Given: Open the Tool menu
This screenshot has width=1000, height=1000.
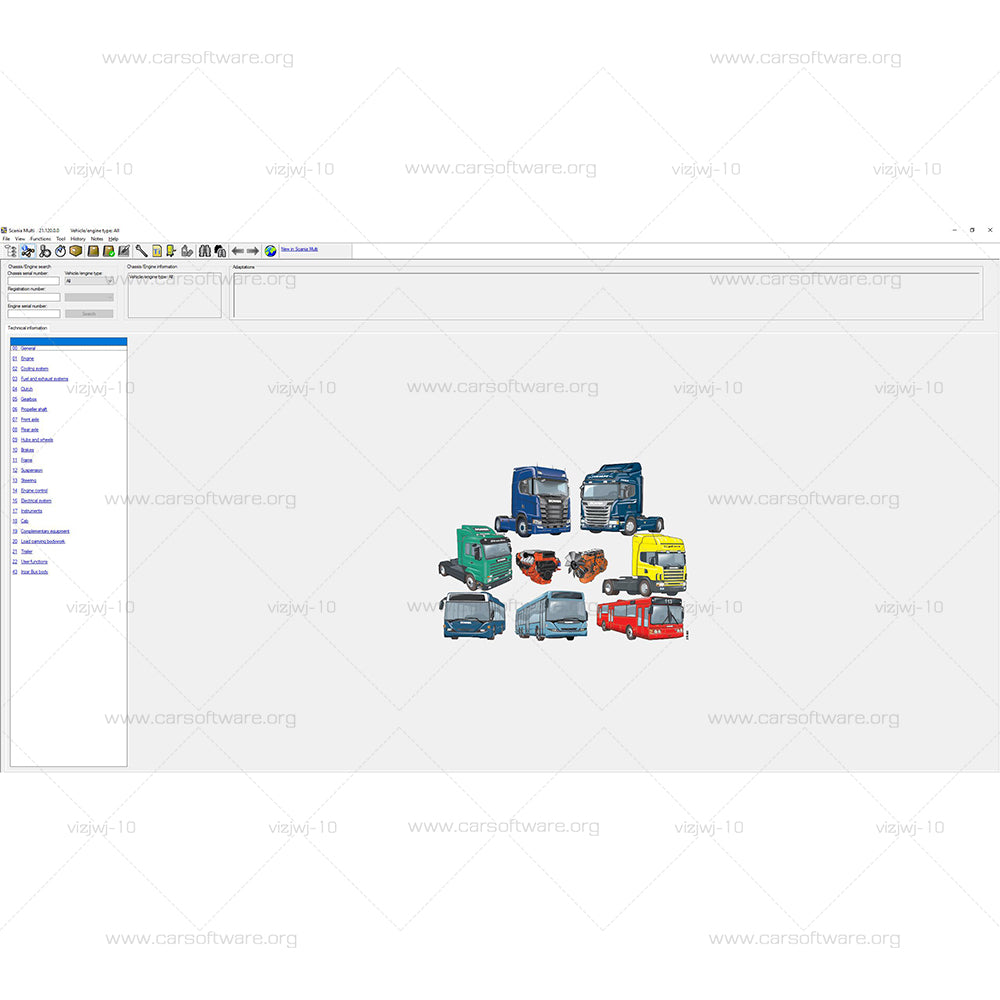Looking at the screenshot, I should pyautogui.click(x=61, y=239).
